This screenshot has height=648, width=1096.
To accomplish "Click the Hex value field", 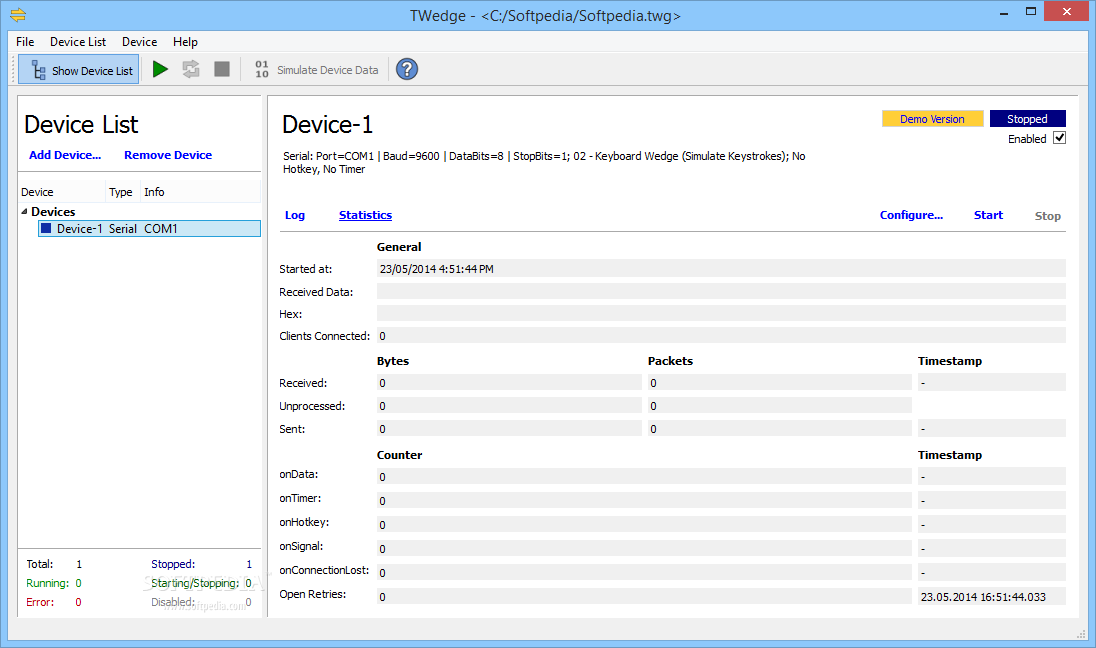I will pos(721,313).
